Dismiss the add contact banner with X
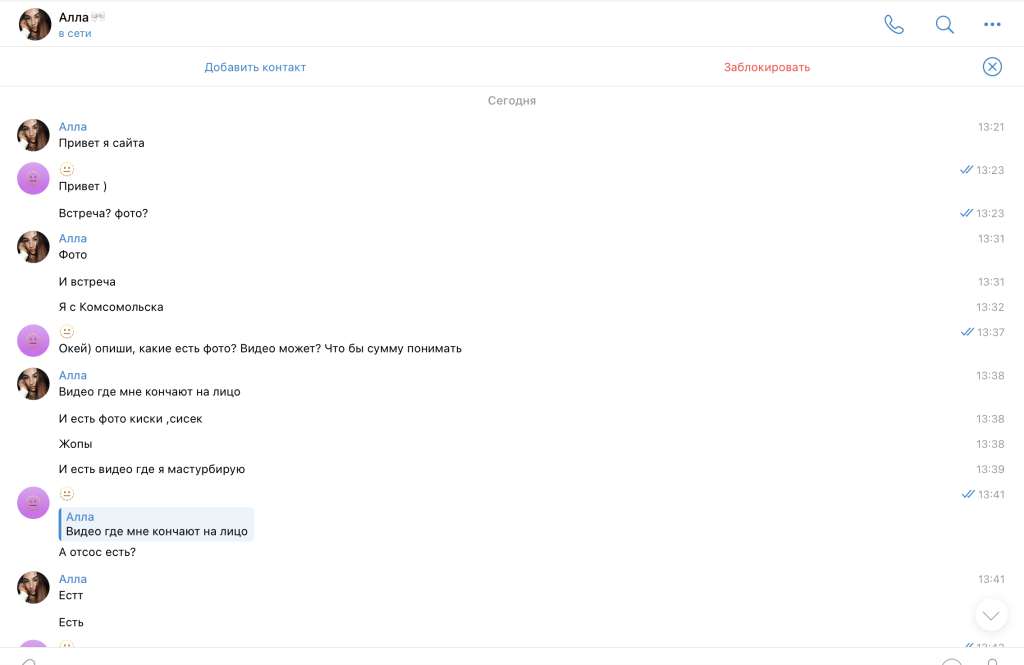The height and width of the screenshot is (665, 1024). pyautogui.click(x=992, y=67)
